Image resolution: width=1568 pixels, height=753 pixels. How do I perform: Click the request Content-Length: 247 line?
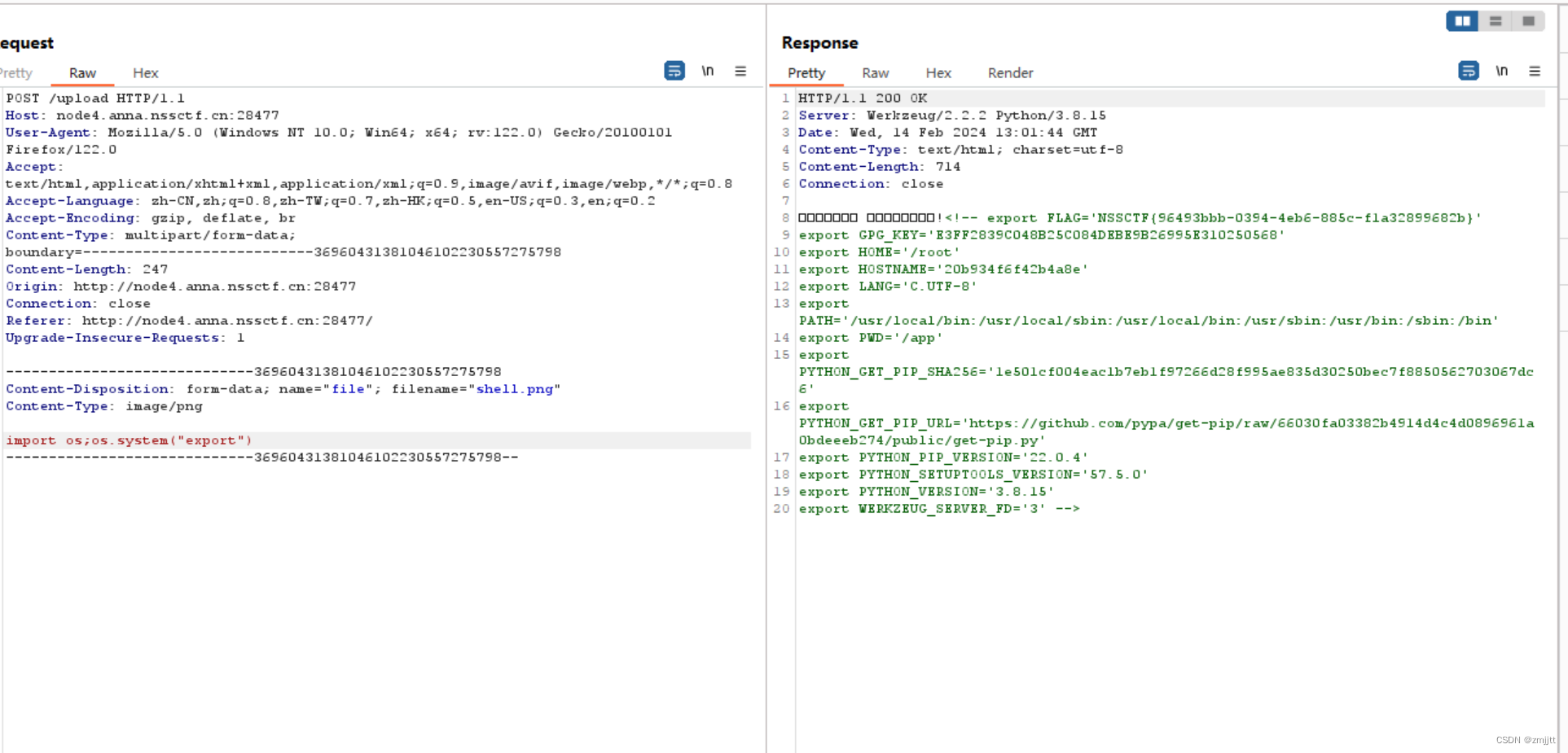click(86, 269)
